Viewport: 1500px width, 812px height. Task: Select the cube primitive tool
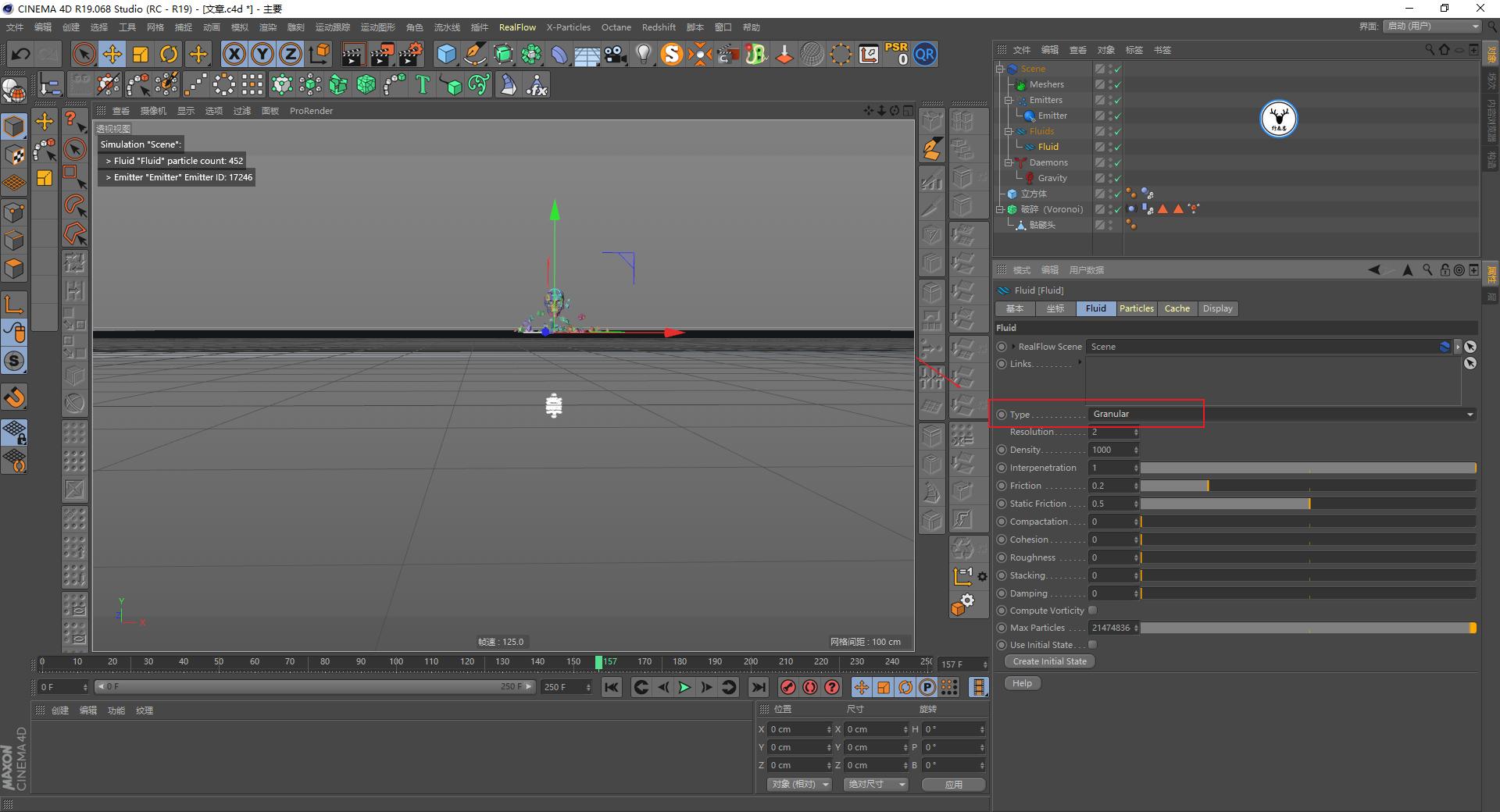tap(446, 54)
